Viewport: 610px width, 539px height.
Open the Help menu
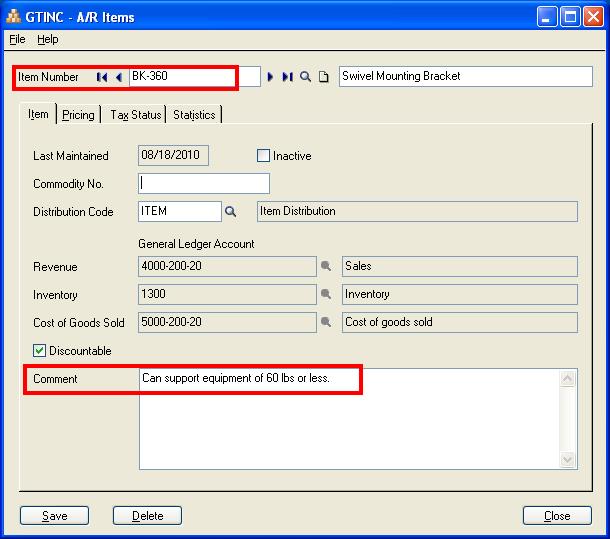[x=48, y=39]
